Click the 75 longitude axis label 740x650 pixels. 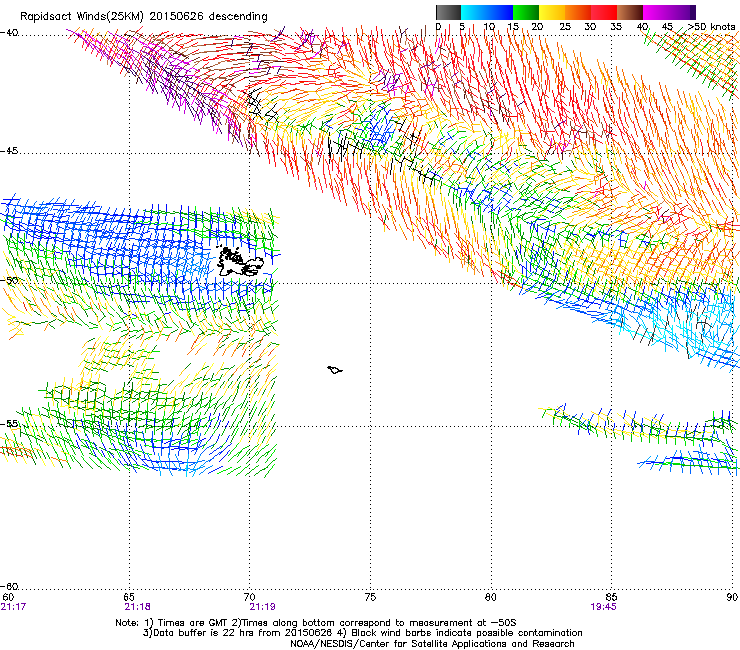click(370, 597)
